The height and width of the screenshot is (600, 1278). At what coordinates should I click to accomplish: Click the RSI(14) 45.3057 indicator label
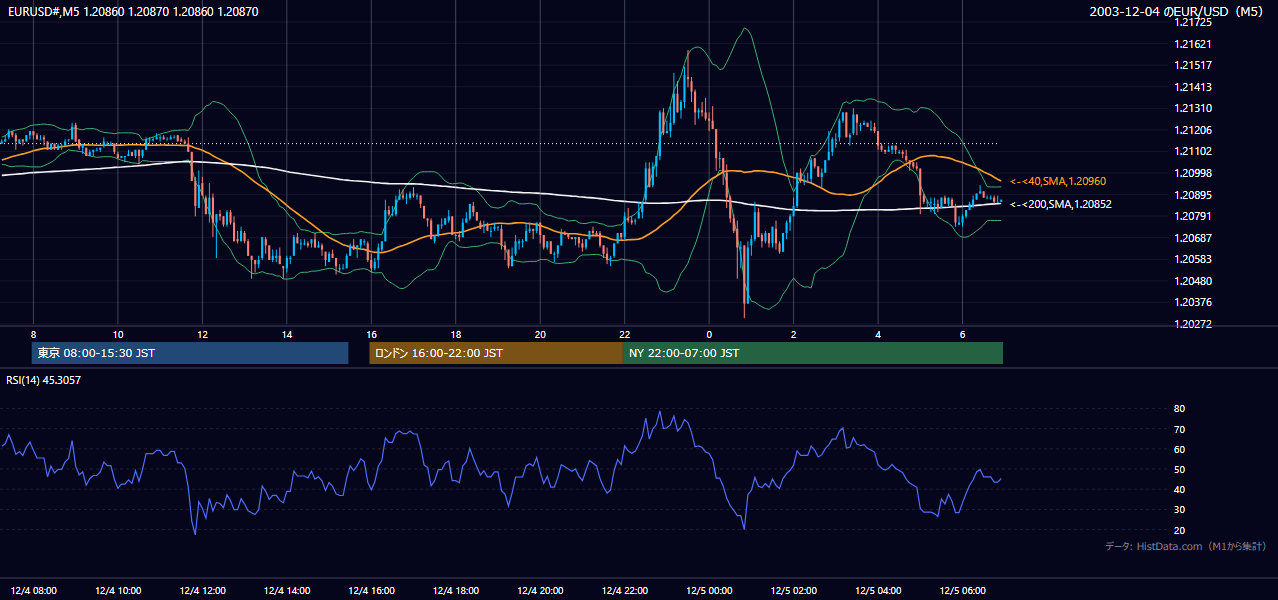click(x=44, y=380)
